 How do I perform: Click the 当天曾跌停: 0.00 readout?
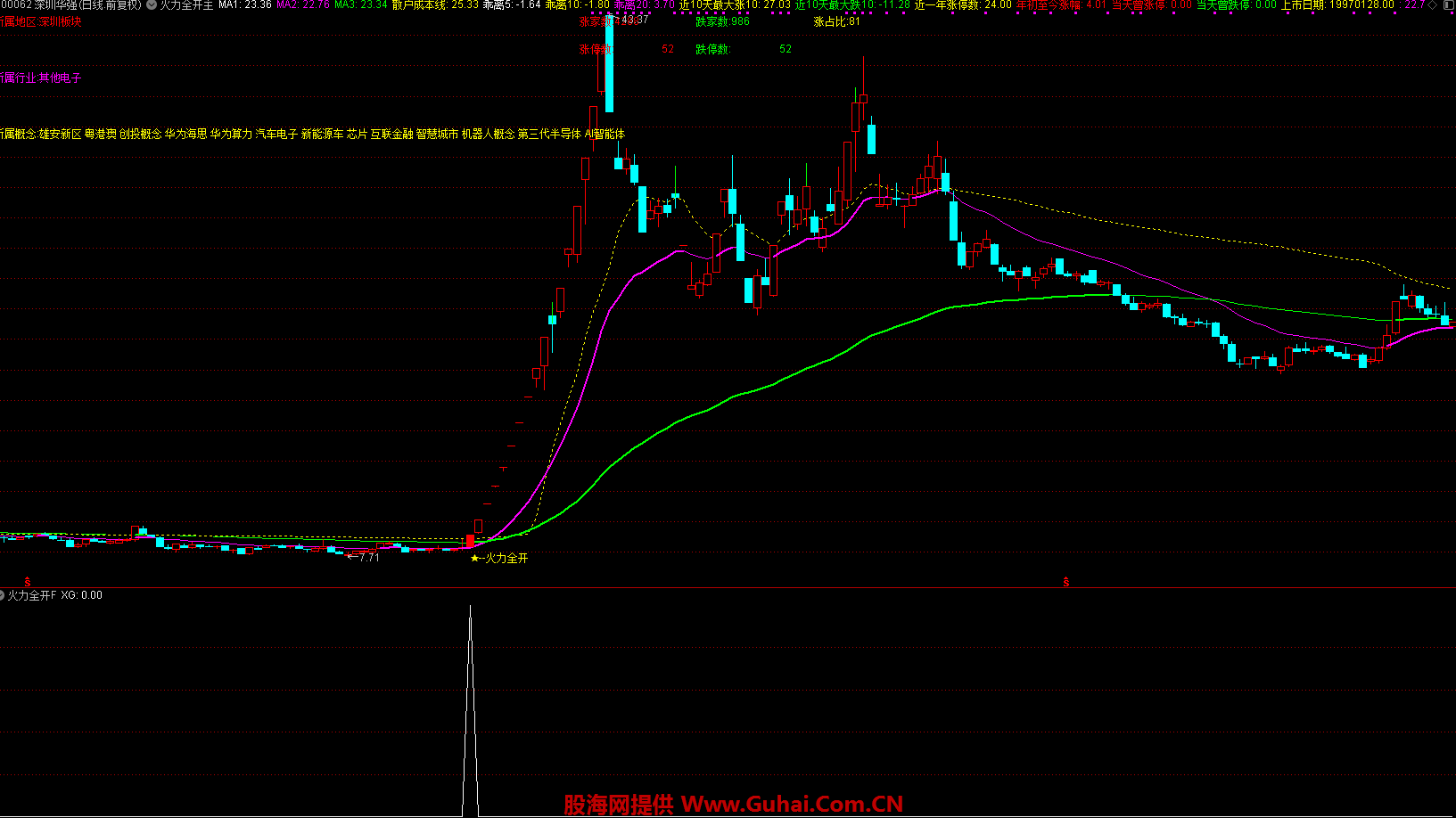tap(1237, 5)
